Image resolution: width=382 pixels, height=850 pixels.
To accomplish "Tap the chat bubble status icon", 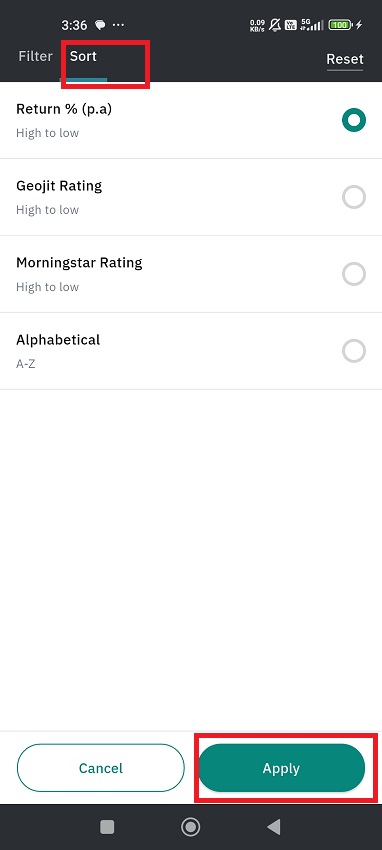I will click(x=100, y=25).
